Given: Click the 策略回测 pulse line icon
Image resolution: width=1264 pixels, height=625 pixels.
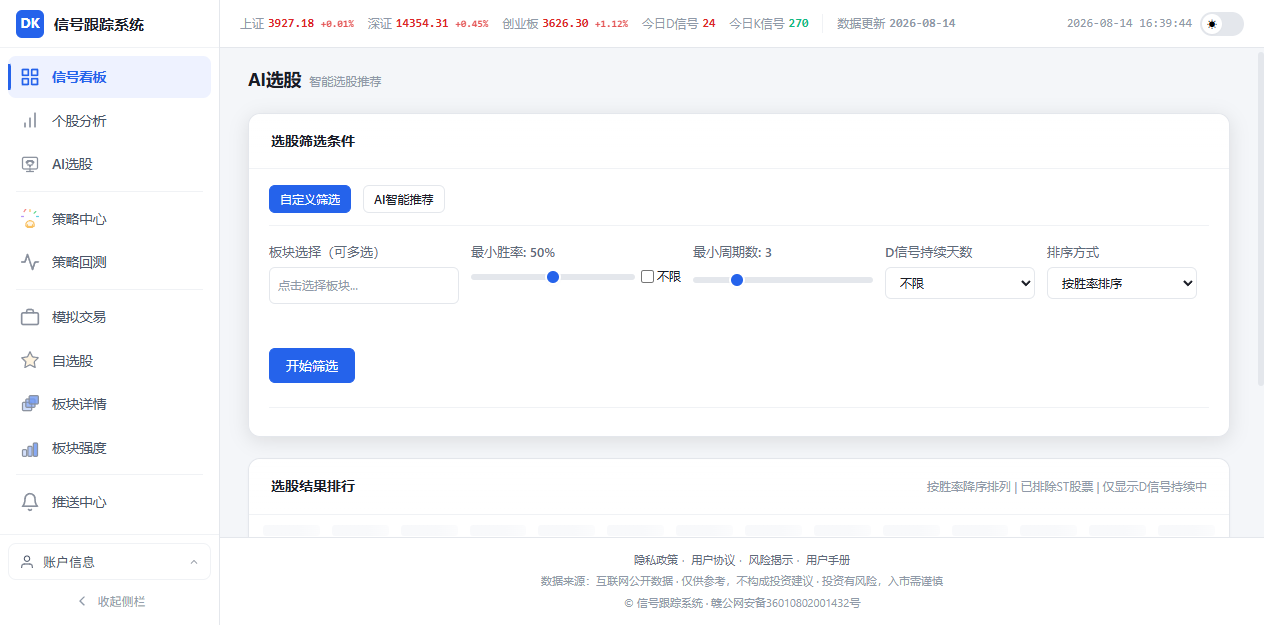Looking at the screenshot, I should [x=30, y=262].
